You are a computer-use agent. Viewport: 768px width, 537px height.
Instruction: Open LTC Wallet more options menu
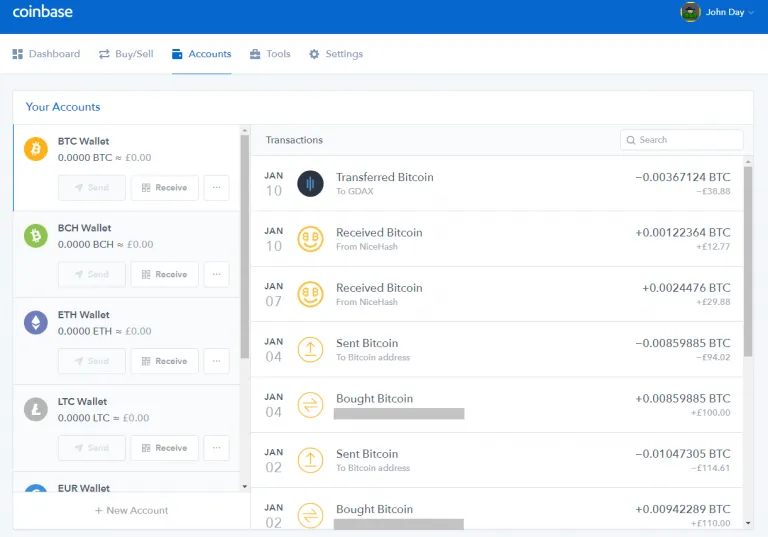(x=216, y=448)
